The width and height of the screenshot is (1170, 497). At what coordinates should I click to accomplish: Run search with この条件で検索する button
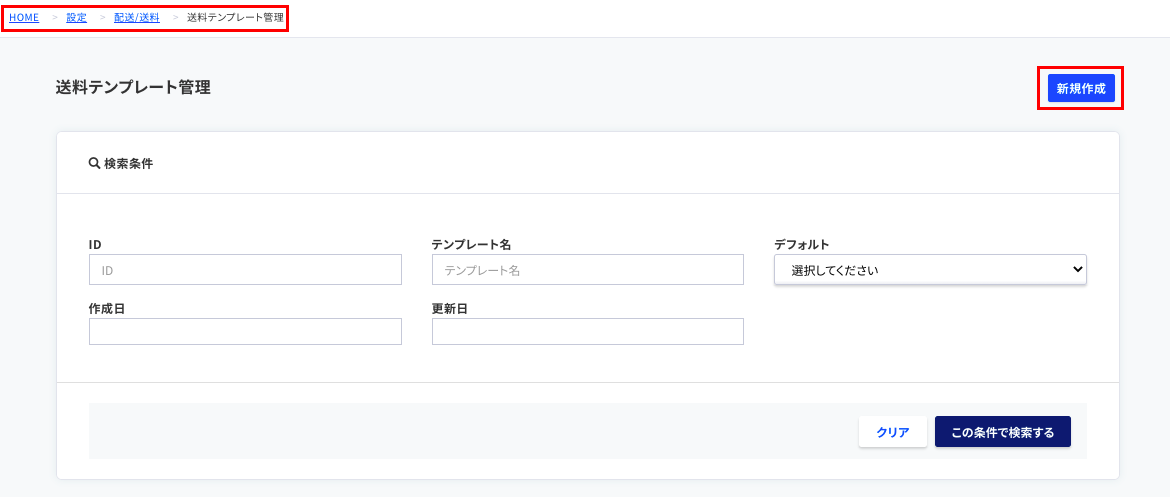(x=1002, y=432)
